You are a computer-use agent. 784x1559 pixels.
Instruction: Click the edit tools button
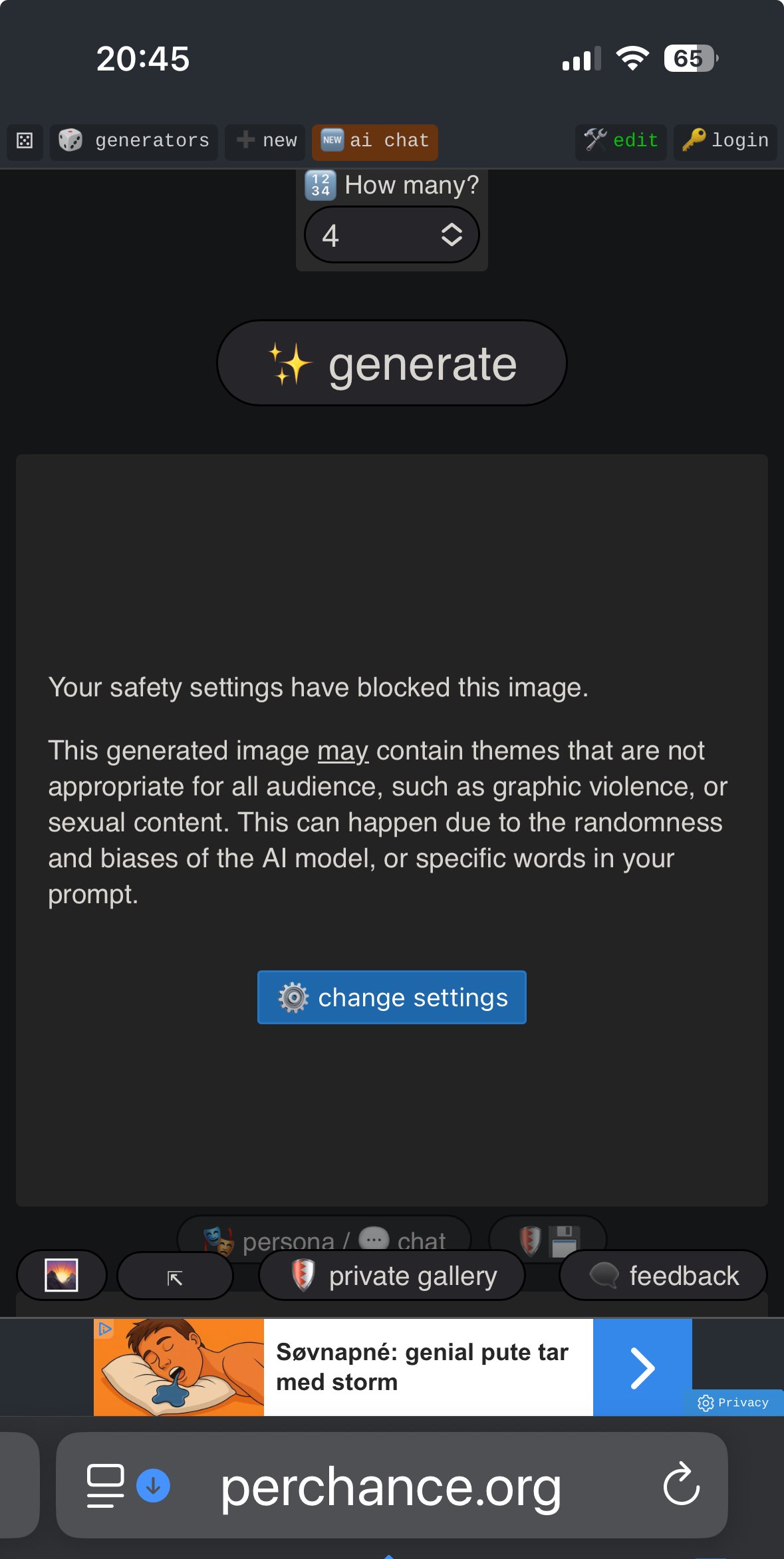click(x=621, y=141)
